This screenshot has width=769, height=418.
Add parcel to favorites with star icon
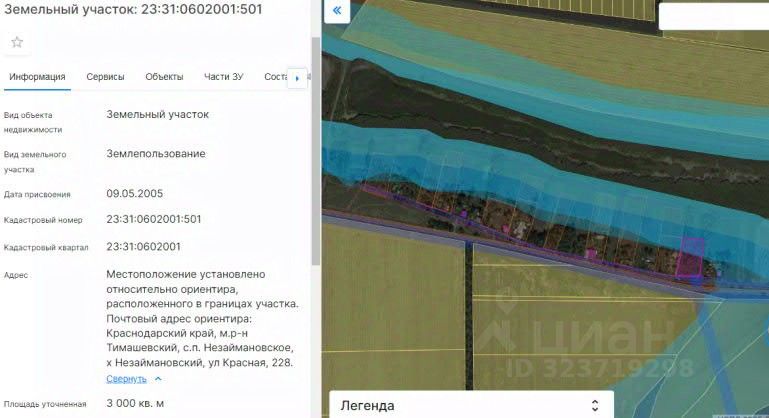17,42
